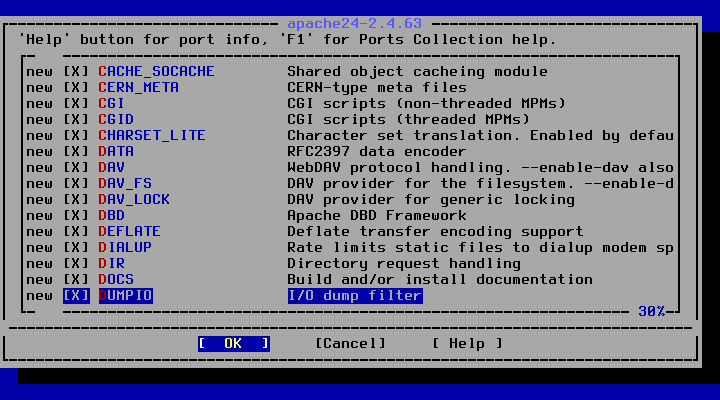This screenshot has width=720, height=400.
Task: Click 'Deflate transfer encoding support' description
Action: pyautogui.click(x=435, y=231)
